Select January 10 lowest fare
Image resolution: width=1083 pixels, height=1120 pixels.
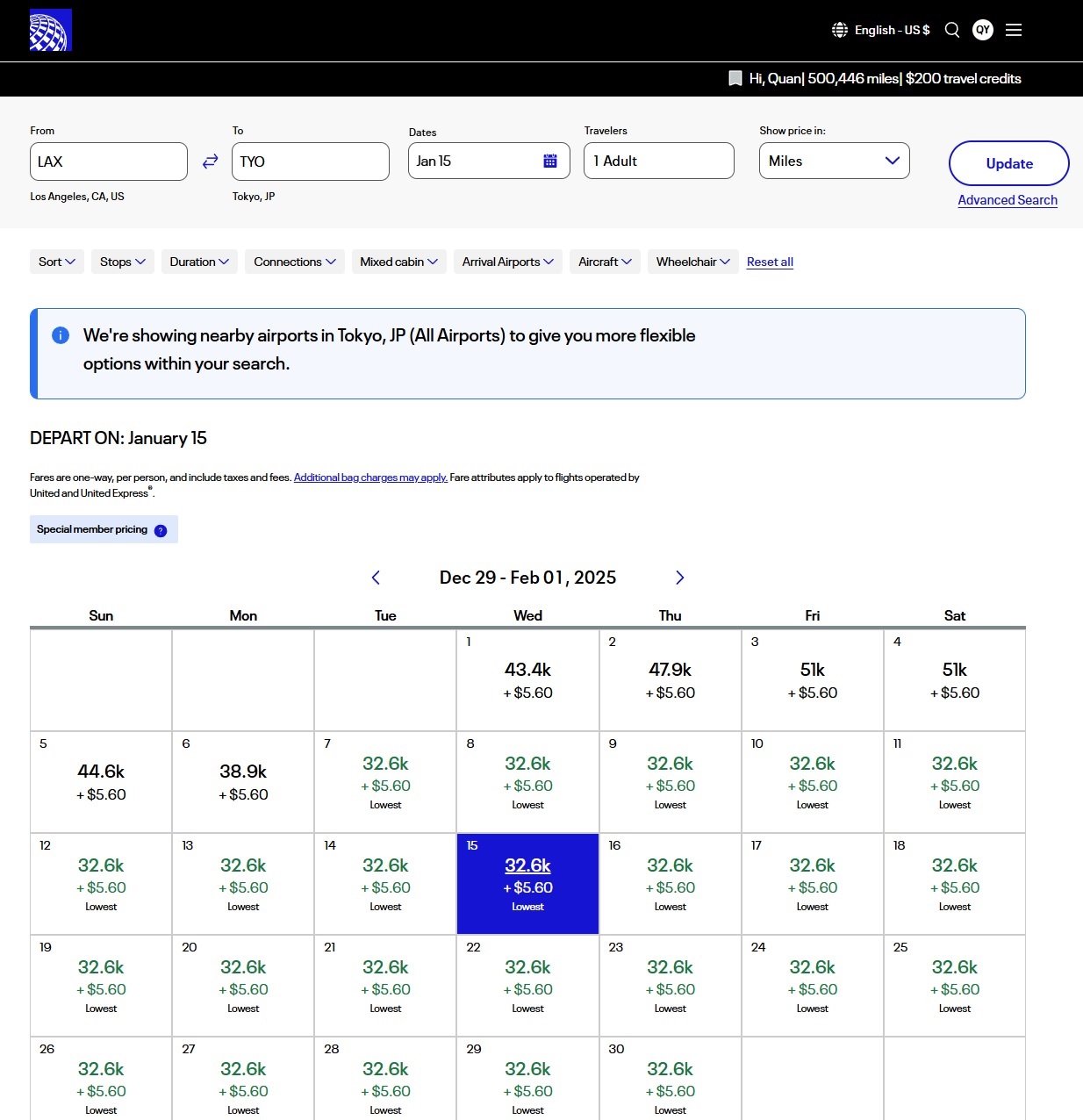point(813,782)
